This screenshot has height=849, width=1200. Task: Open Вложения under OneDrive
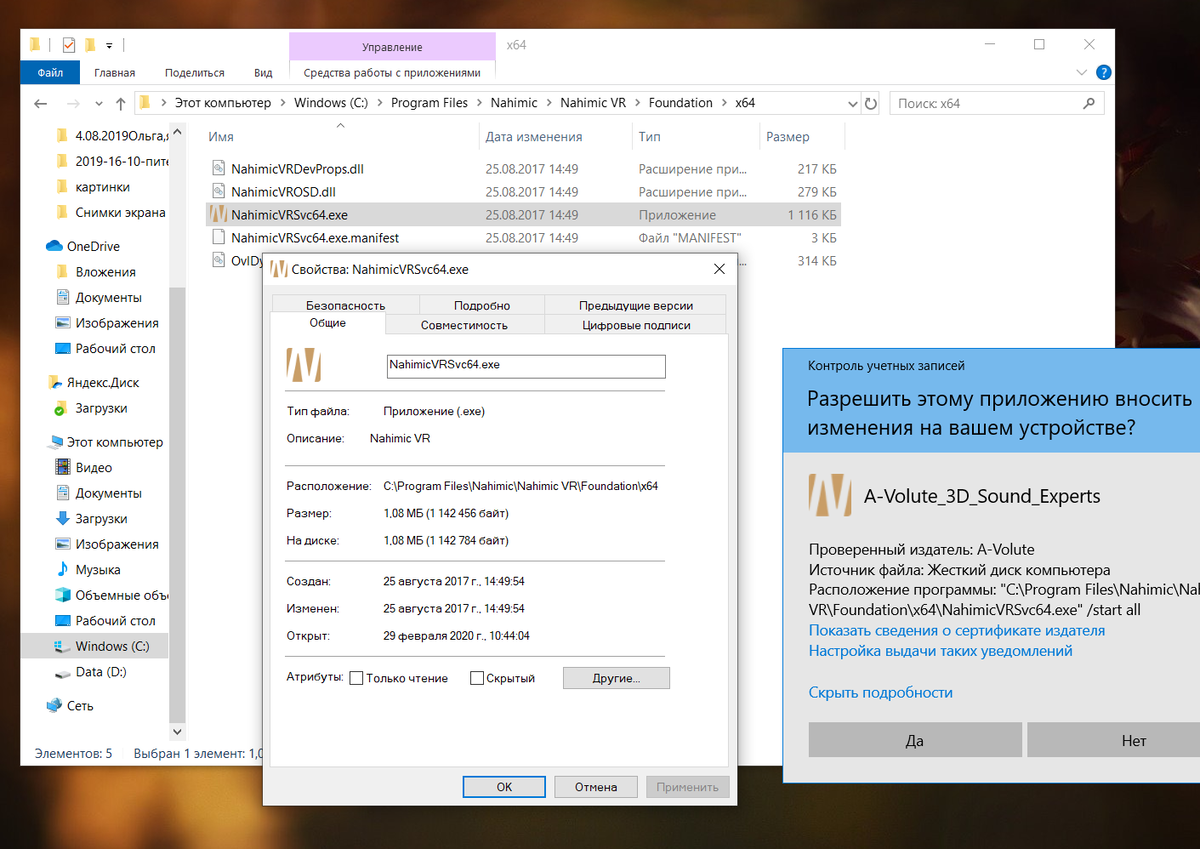(105, 272)
